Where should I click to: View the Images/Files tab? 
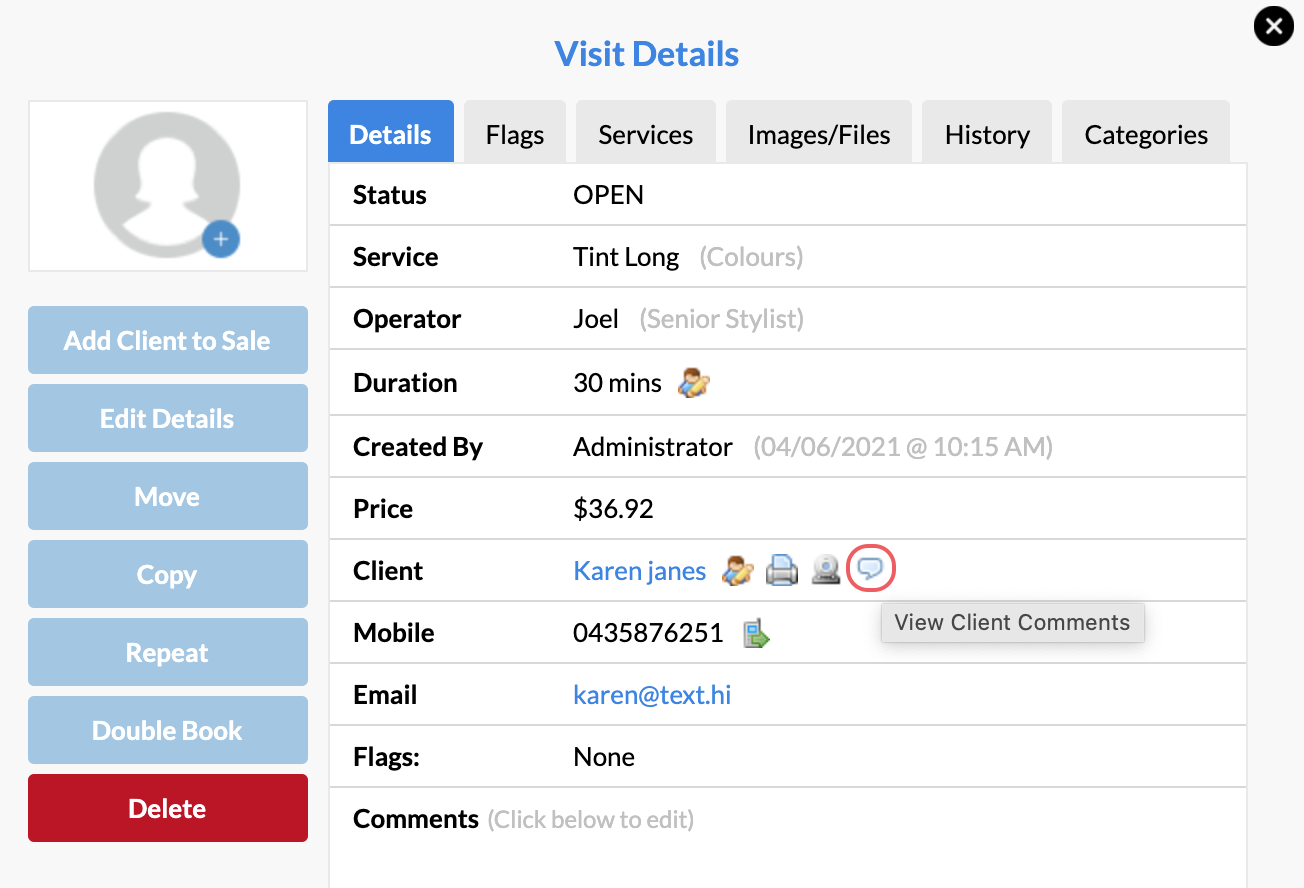point(818,133)
